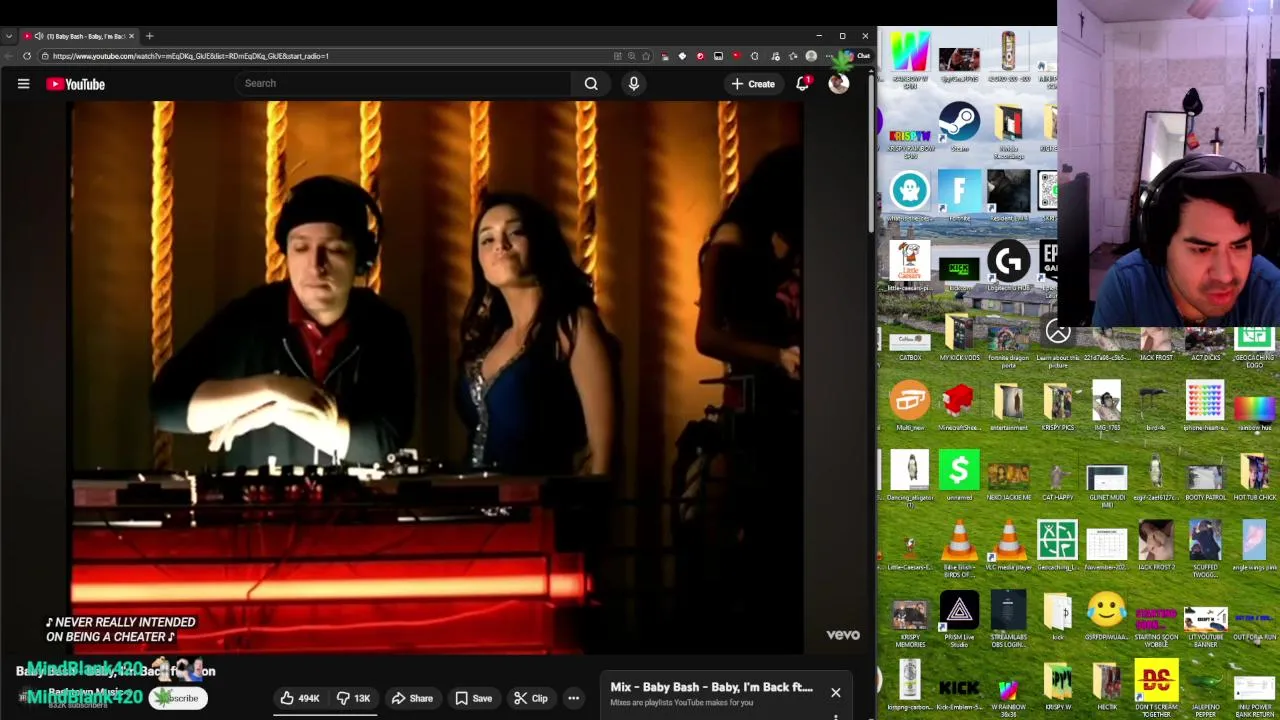Select the STREAMLABS OBS LOGIN file
Image resolution: width=1280 pixels, height=720 pixels.
(x=1008, y=617)
